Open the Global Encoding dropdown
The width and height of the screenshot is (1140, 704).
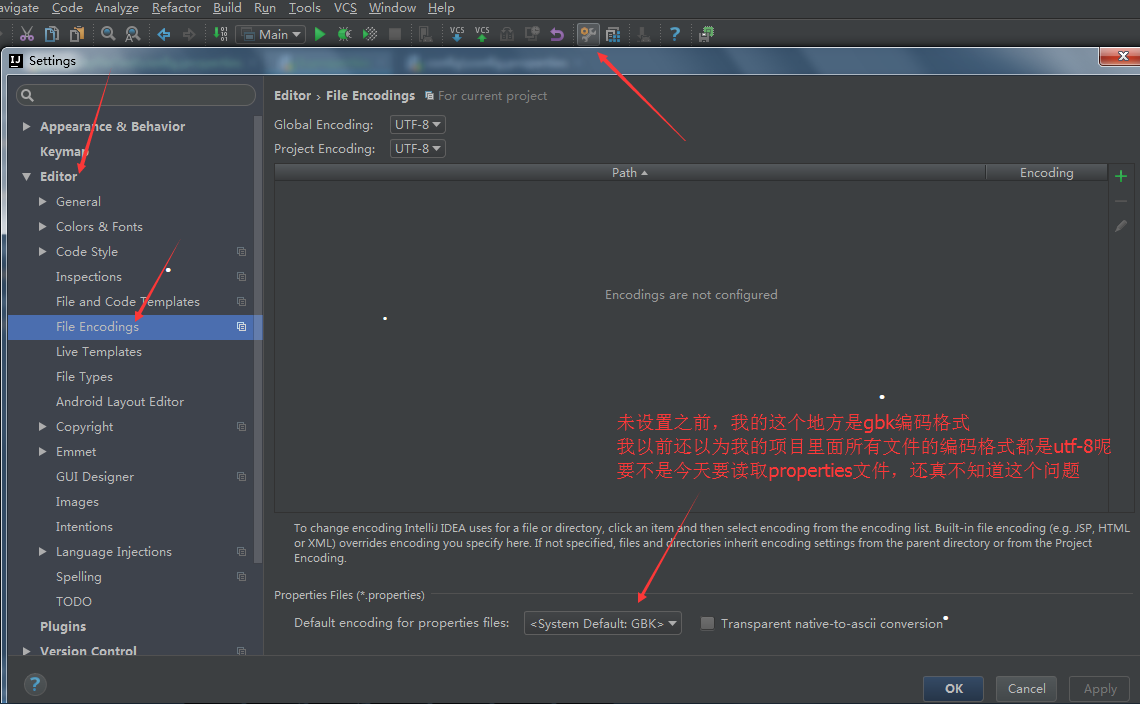coord(417,124)
